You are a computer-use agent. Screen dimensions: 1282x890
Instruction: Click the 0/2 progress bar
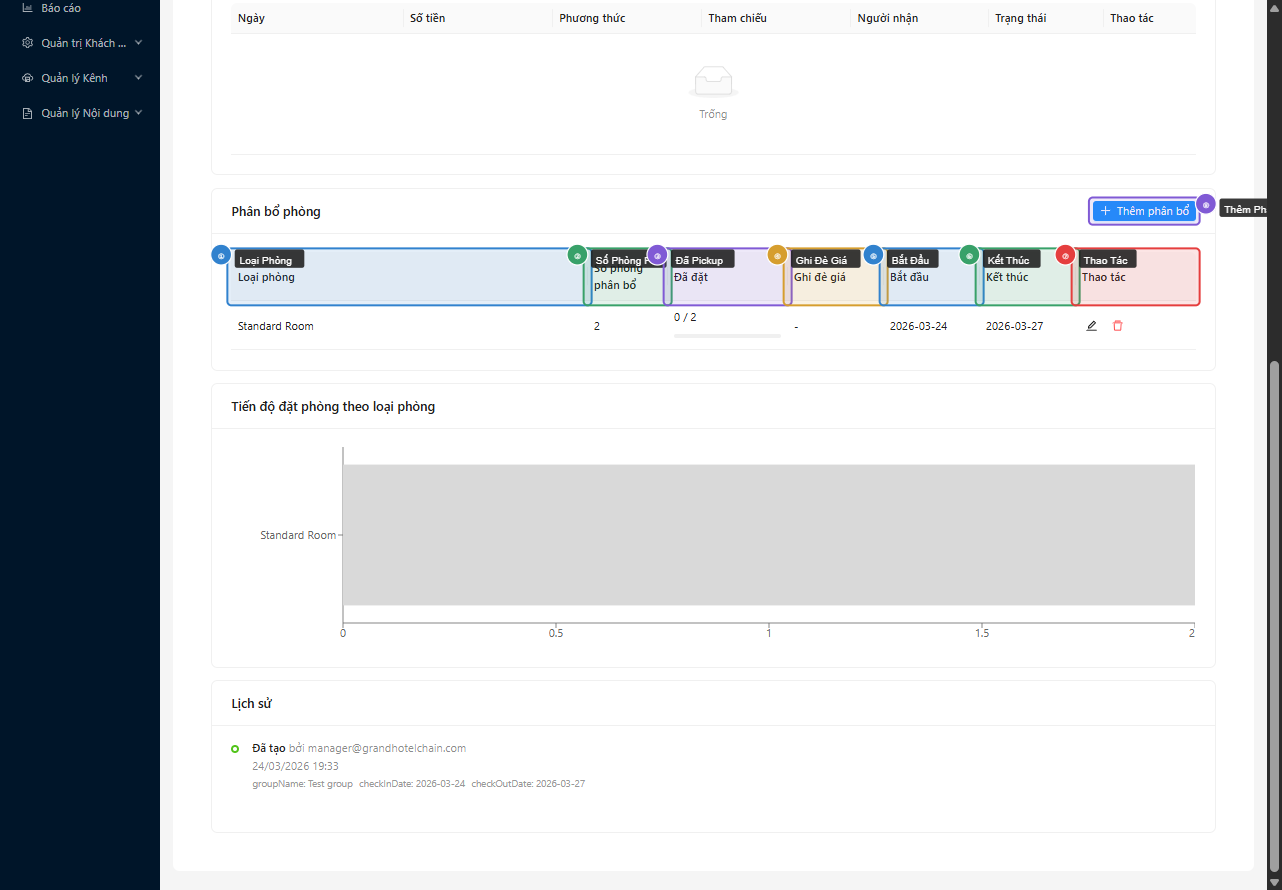click(x=727, y=334)
